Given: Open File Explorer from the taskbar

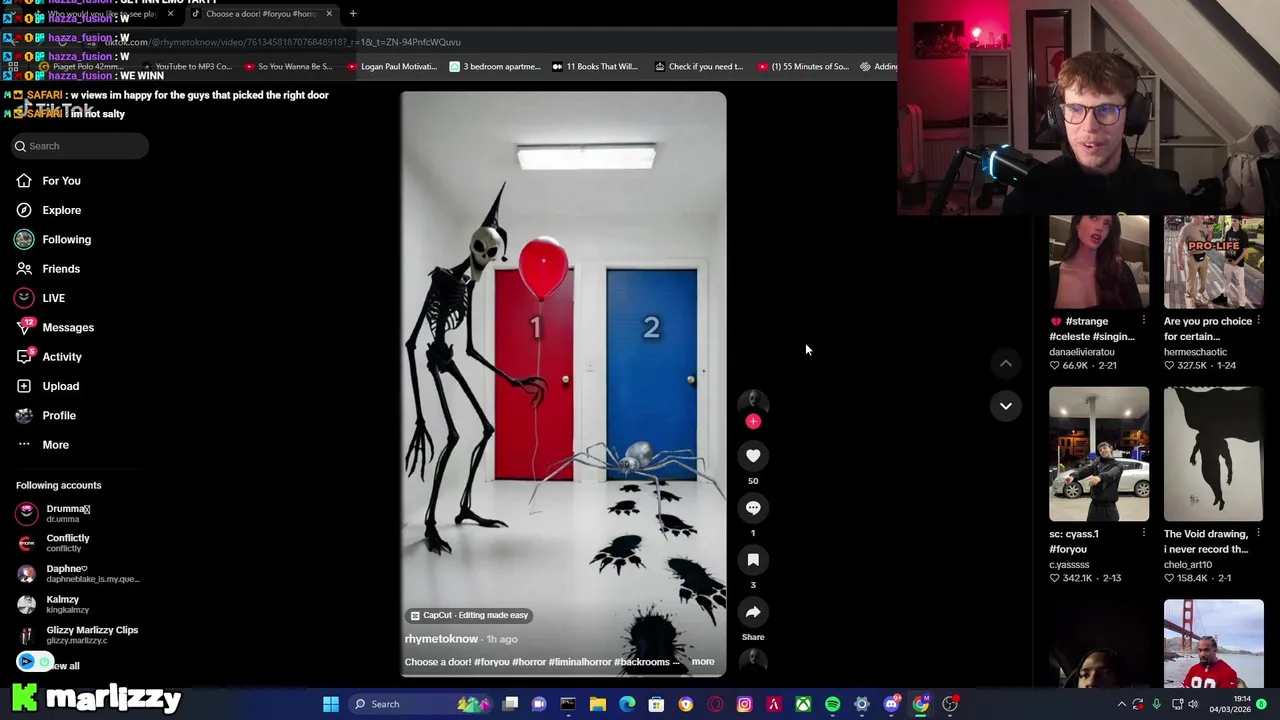Looking at the screenshot, I should click(598, 704).
